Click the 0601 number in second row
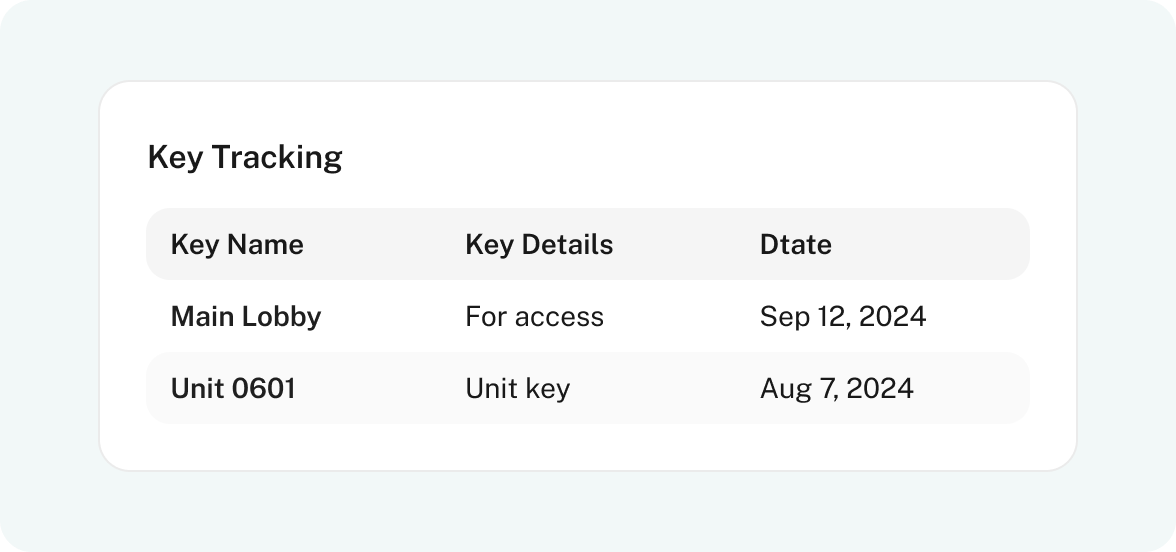Screen dimensions: 1176x552 click(263, 388)
